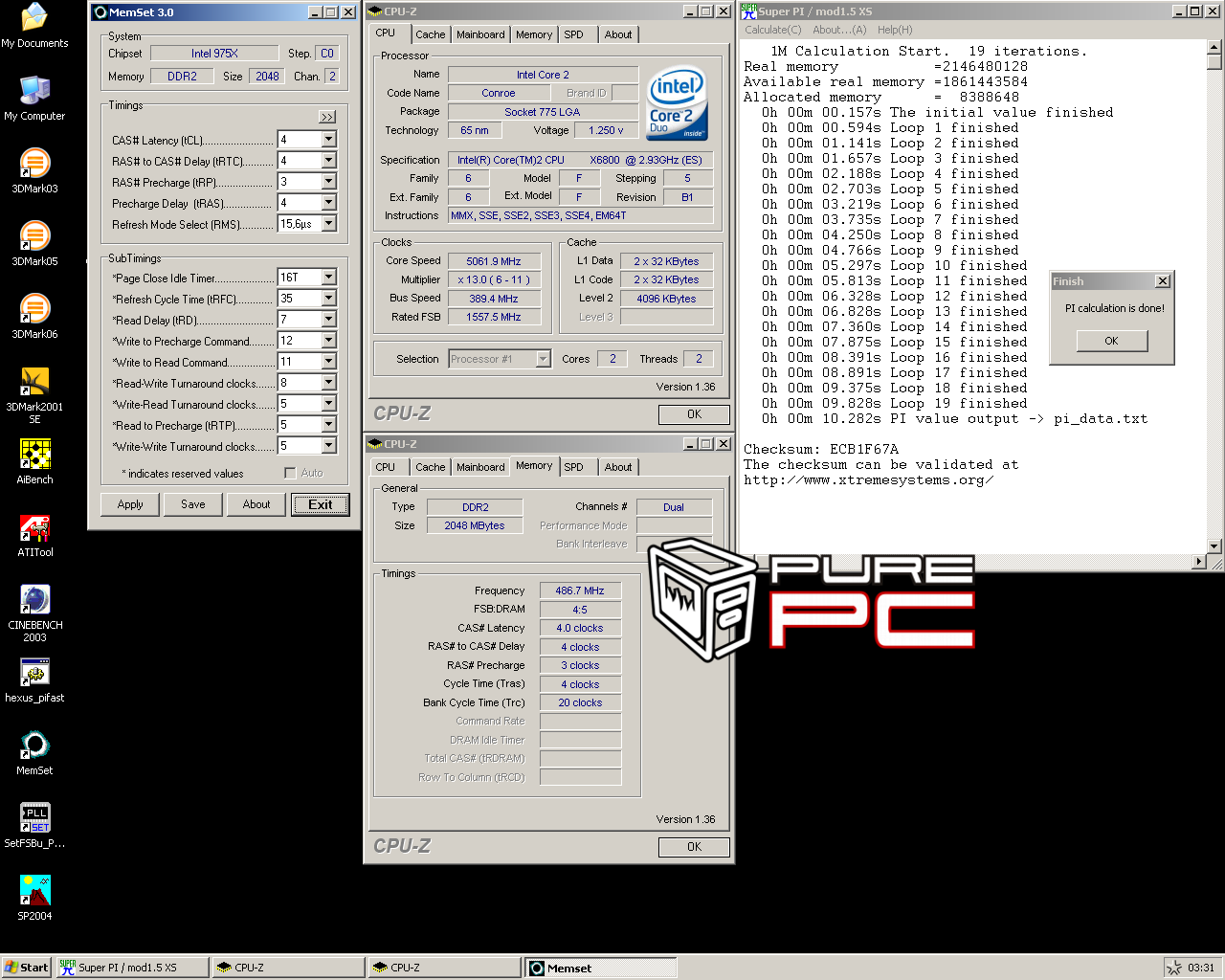Viewport: 1225px width, 980px height.
Task: Click Super PI title bar icon
Action: [x=749, y=11]
